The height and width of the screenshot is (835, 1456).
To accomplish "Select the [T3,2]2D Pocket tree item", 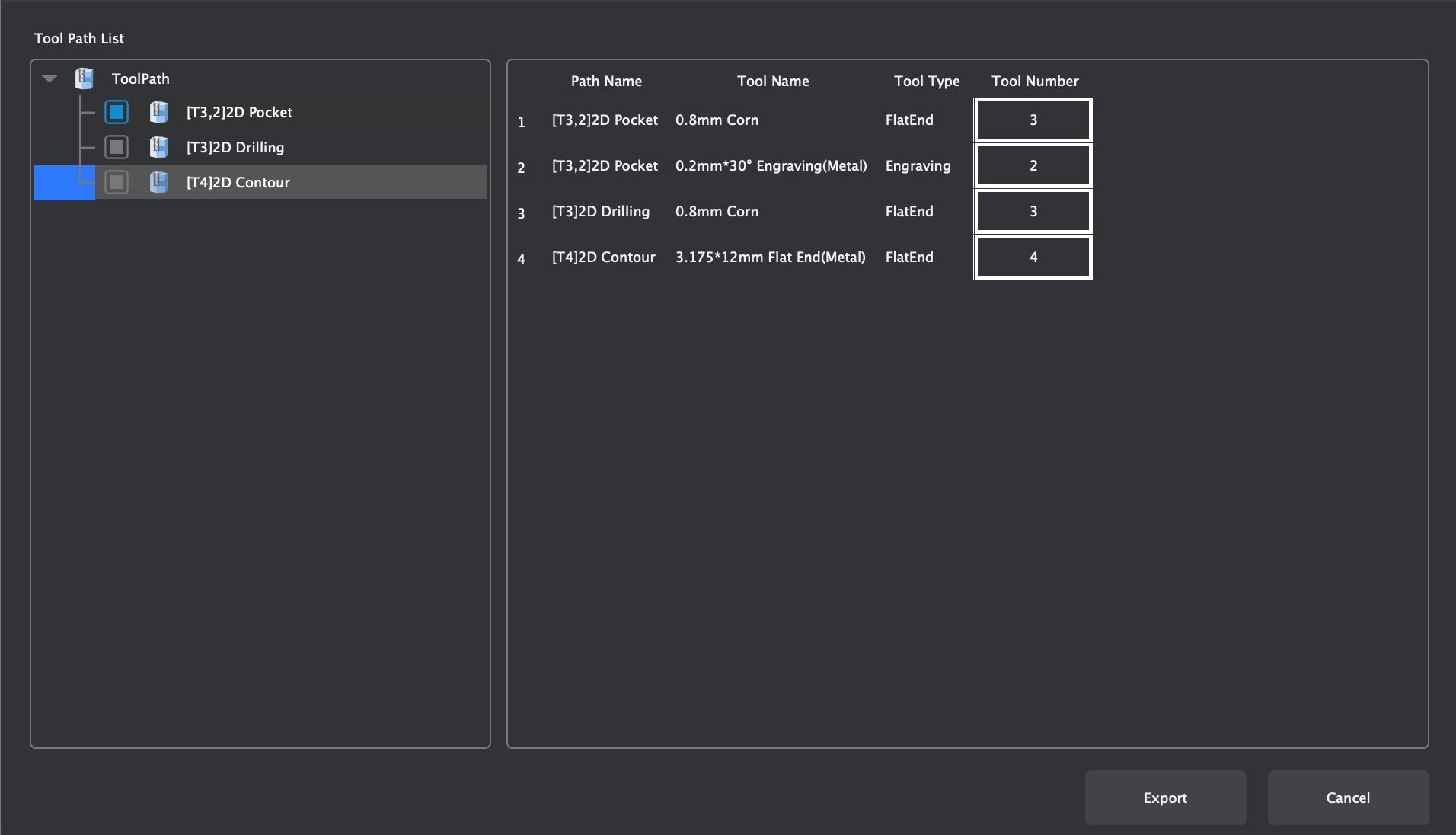I will 238,111.
